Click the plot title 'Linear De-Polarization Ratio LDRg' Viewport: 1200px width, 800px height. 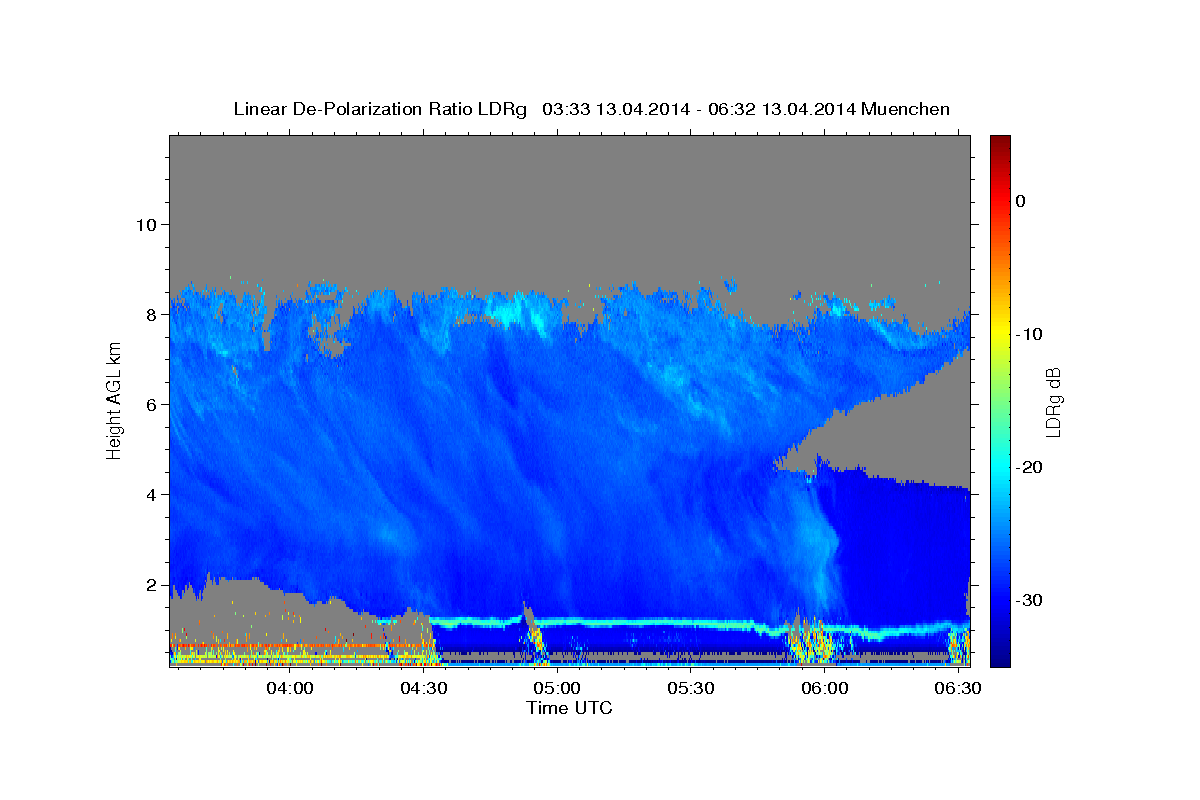pyautogui.click(x=379, y=109)
